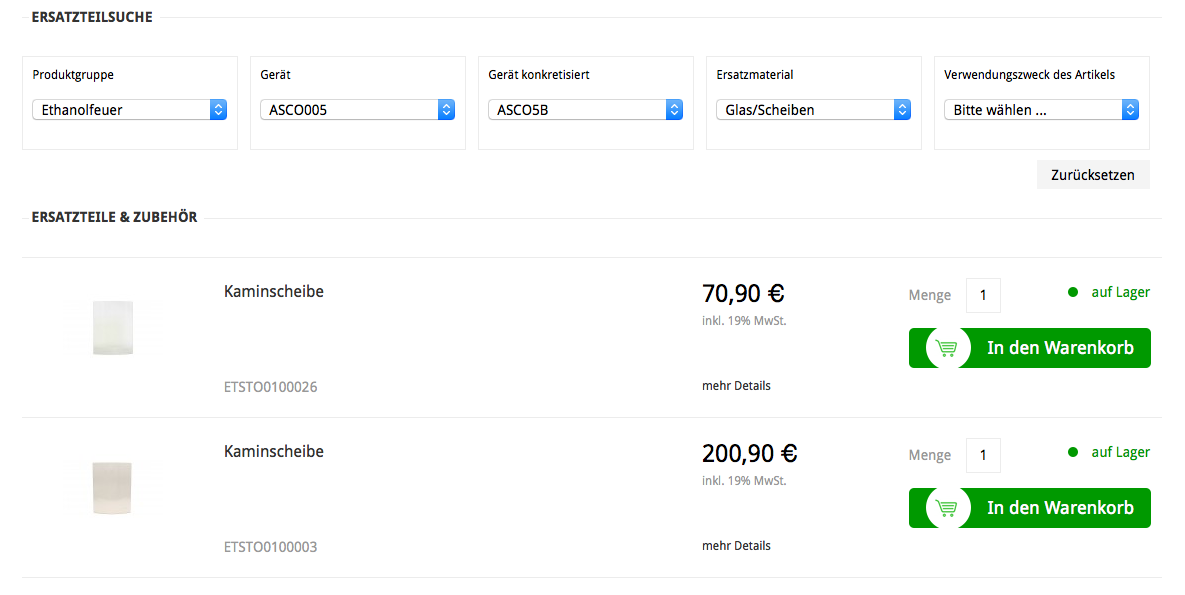Viewport: 1185px width, 595px height.
Task: Open the Kaminscheibe title priced 200,90 €
Action: [274, 452]
